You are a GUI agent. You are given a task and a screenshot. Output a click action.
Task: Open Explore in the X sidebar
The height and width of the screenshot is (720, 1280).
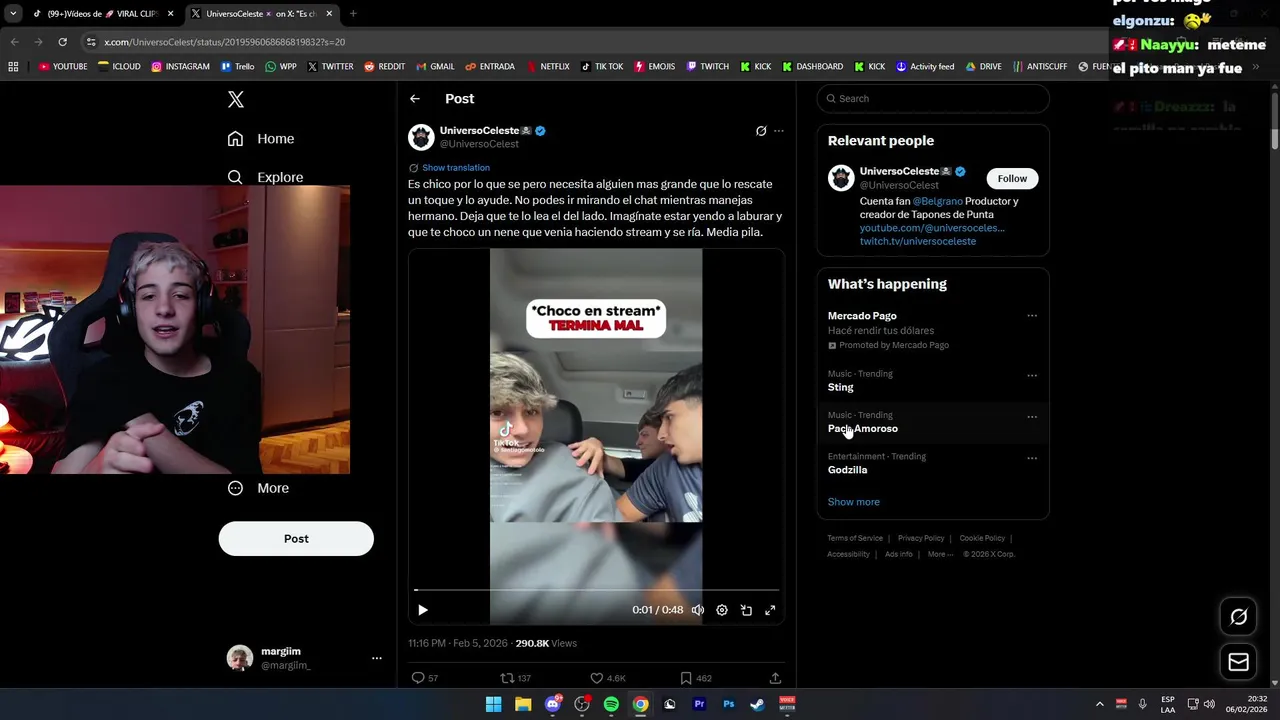(x=265, y=177)
